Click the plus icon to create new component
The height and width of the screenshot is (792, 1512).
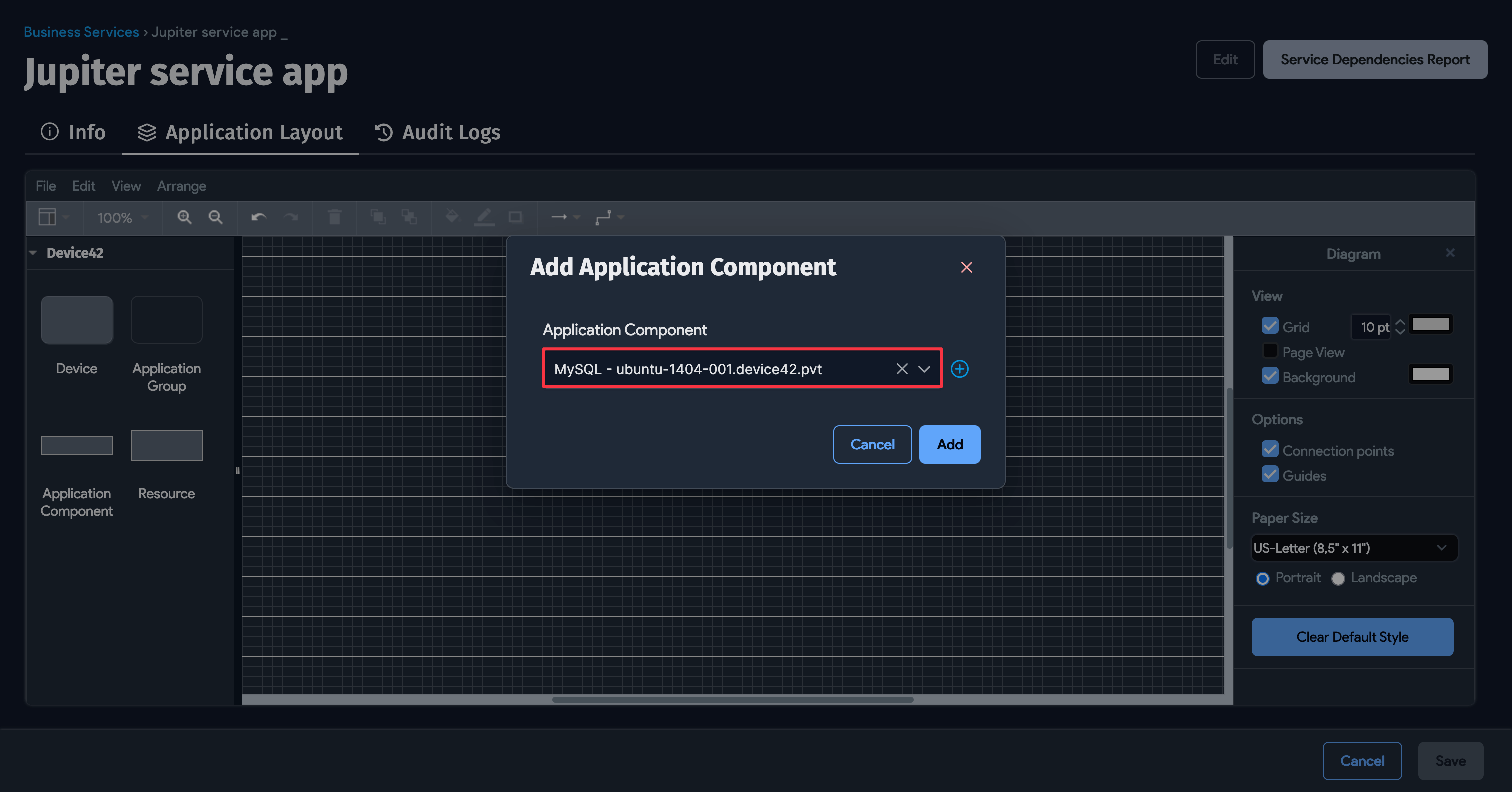click(x=959, y=368)
